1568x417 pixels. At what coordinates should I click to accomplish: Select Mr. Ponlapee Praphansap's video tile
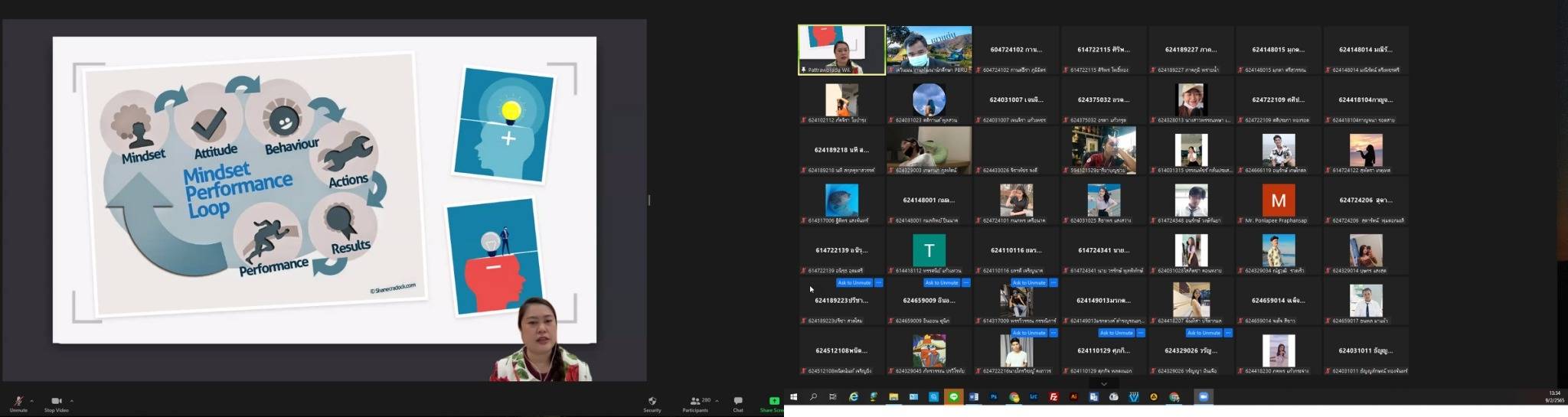[x=1278, y=201]
